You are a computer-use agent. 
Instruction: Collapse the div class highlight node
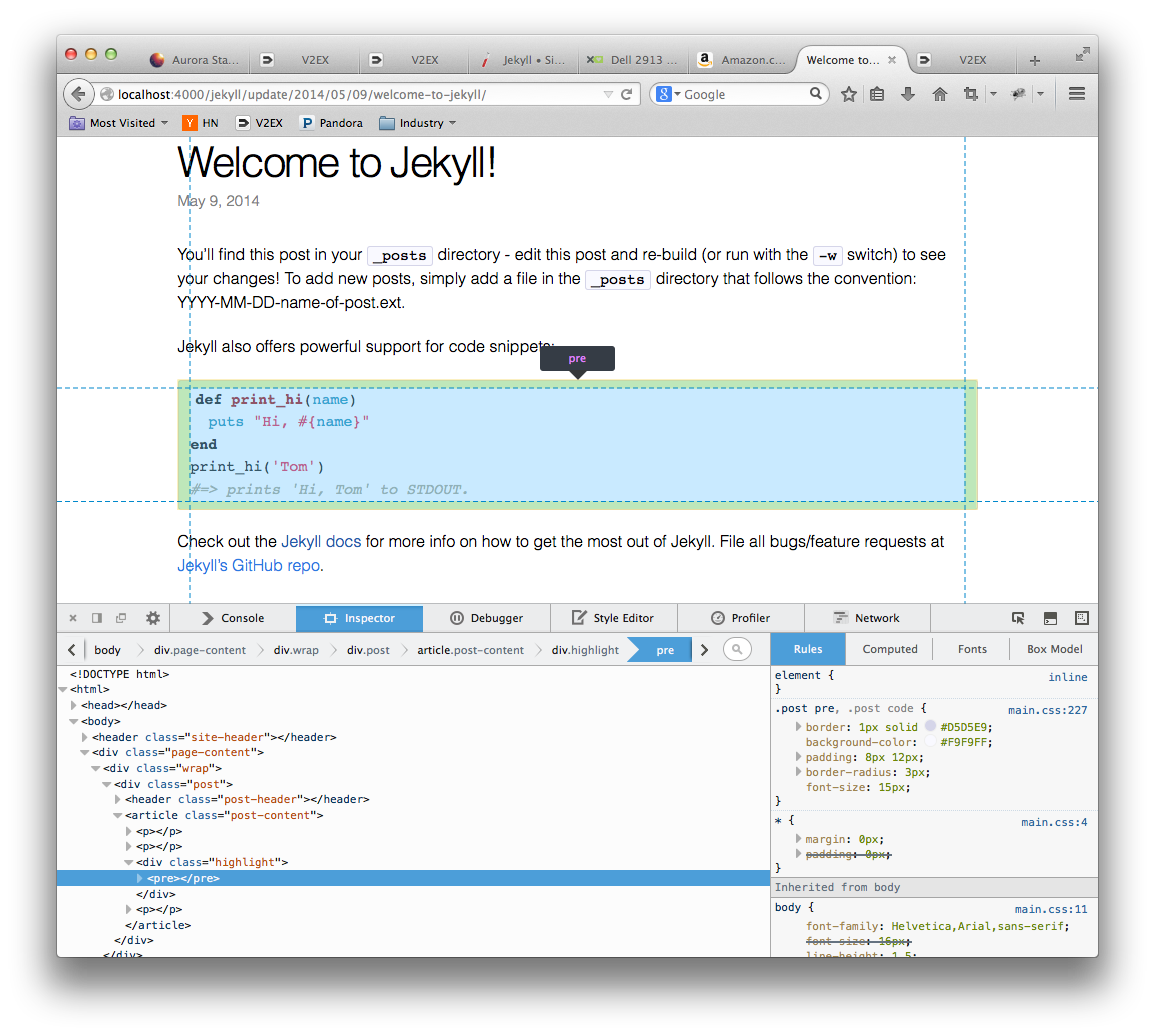point(129,862)
